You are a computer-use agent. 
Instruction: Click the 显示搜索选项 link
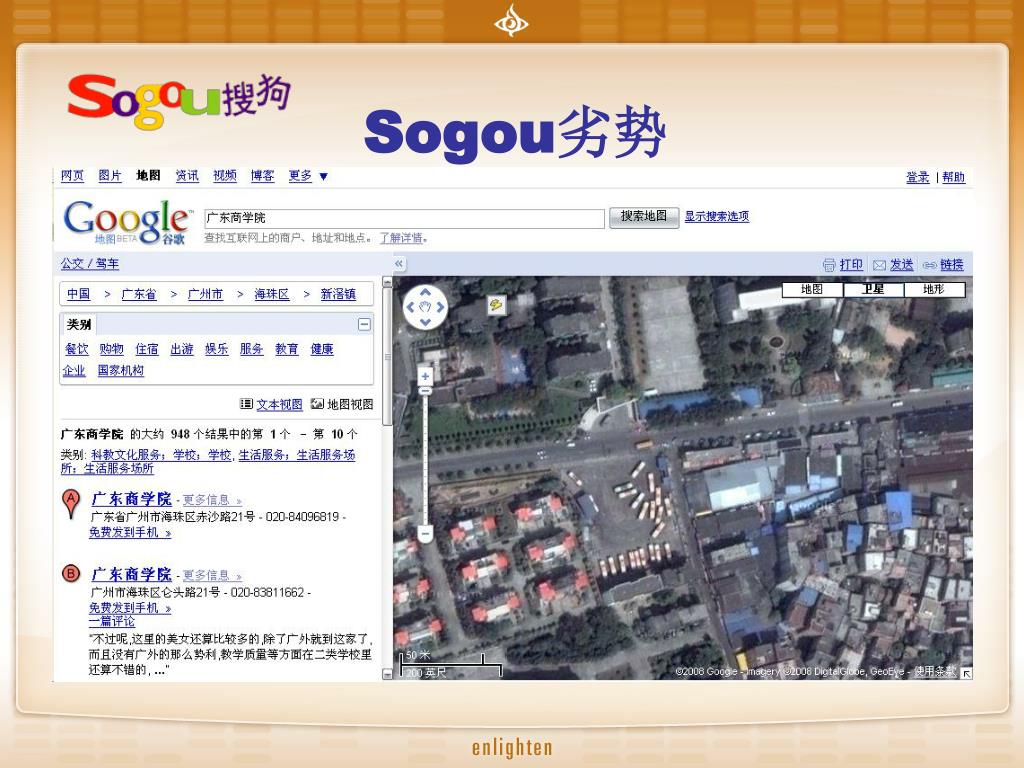pos(716,217)
